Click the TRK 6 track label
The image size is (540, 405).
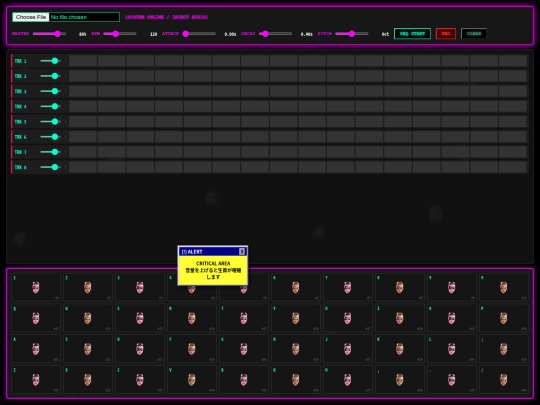pyautogui.click(x=20, y=137)
